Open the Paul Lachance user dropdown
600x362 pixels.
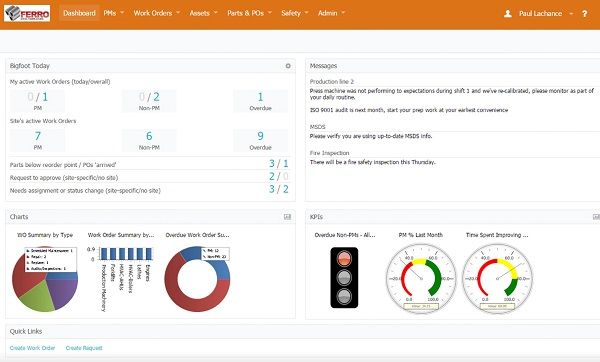point(546,14)
